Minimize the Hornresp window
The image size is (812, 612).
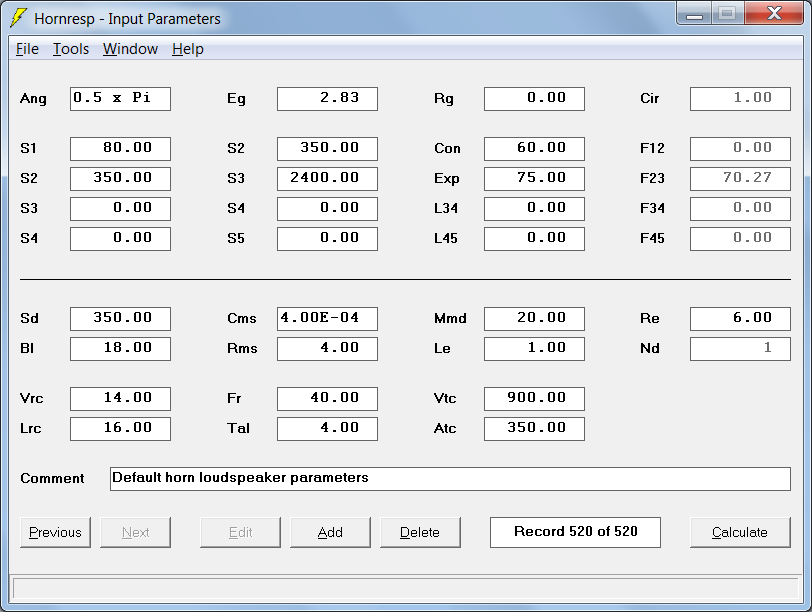pos(694,14)
